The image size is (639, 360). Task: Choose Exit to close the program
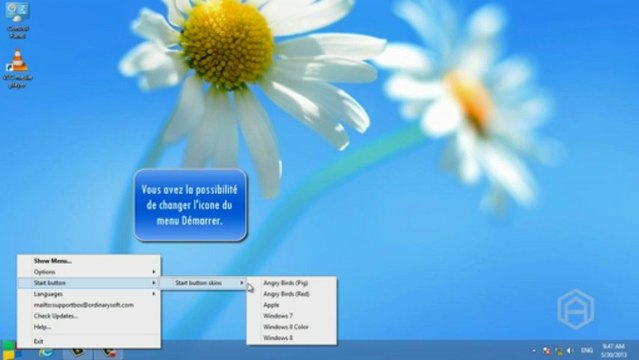pos(89,341)
